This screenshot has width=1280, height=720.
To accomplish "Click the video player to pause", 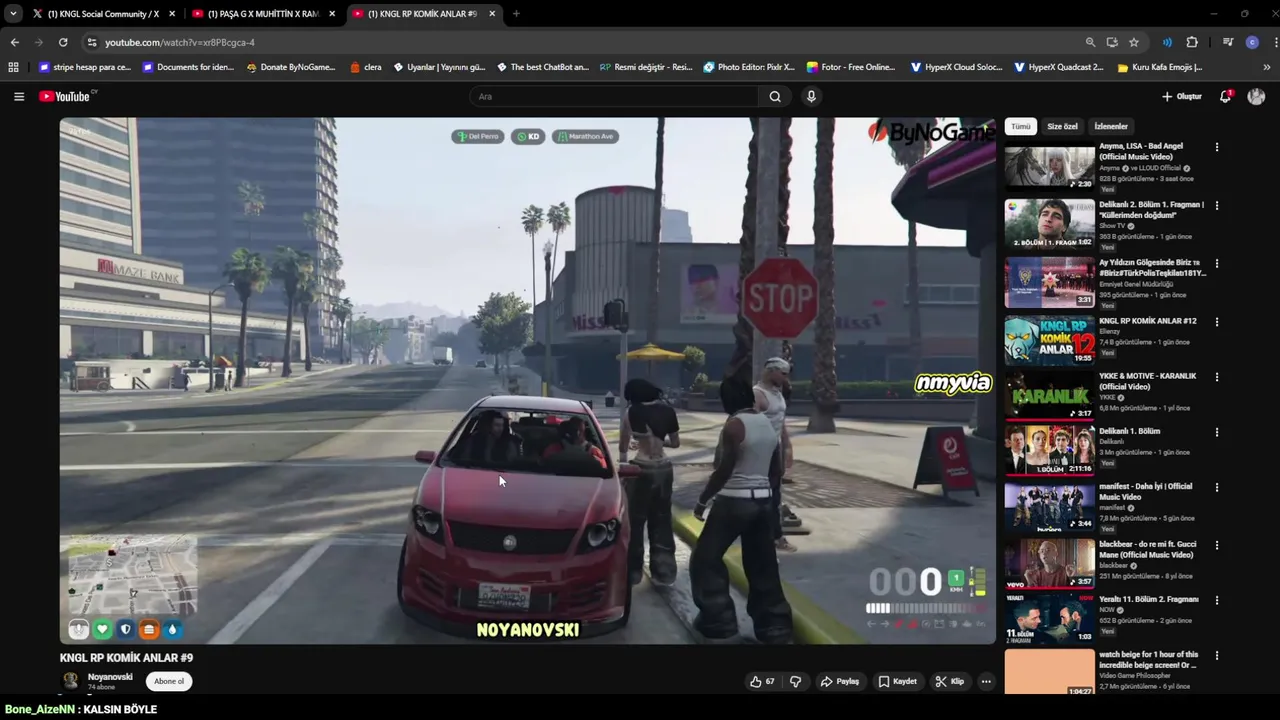I will 528,380.
